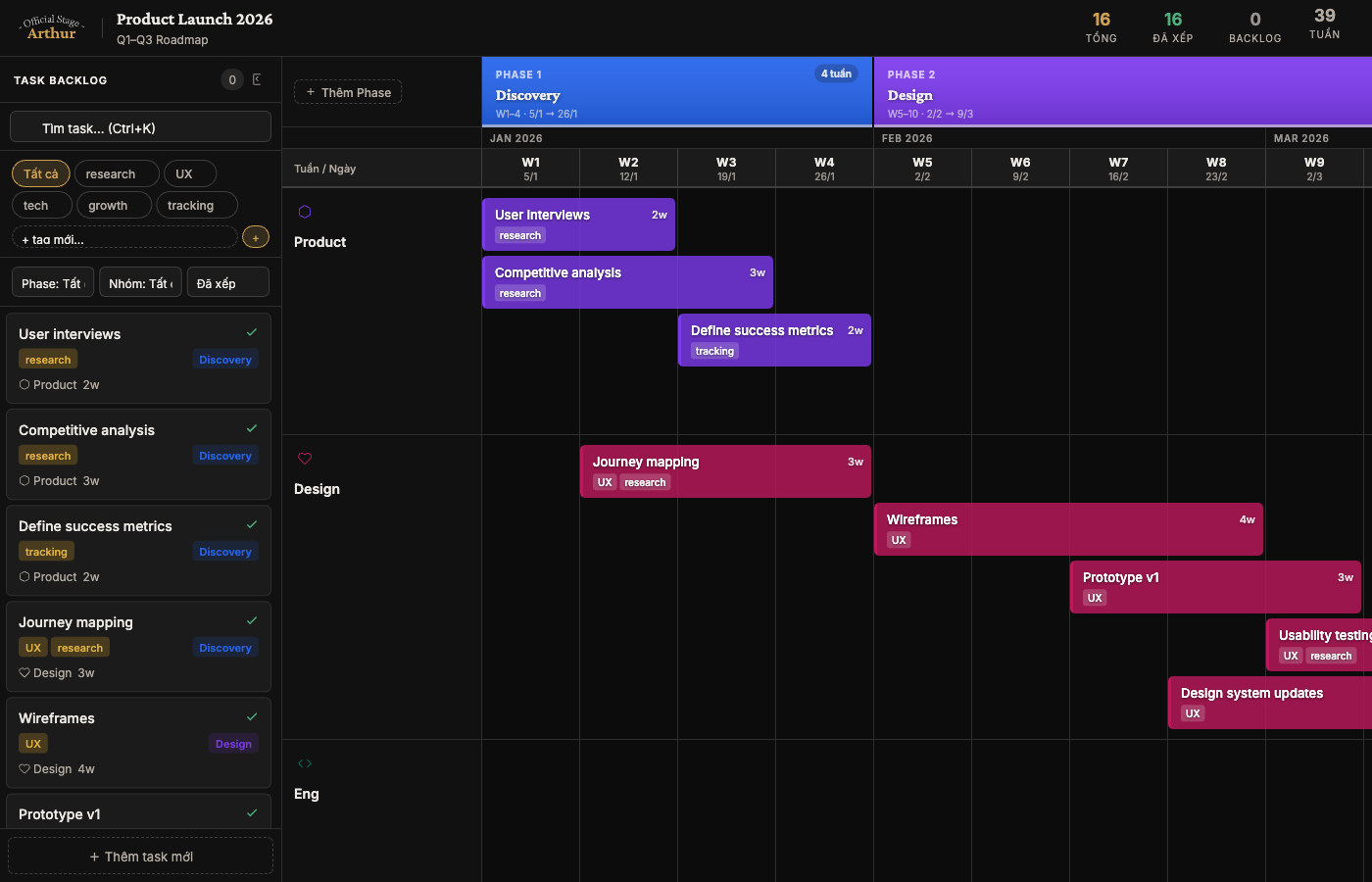The height and width of the screenshot is (882, 1372).
Task: Click 'Thêm task mới' button
Action: point(140,856)
